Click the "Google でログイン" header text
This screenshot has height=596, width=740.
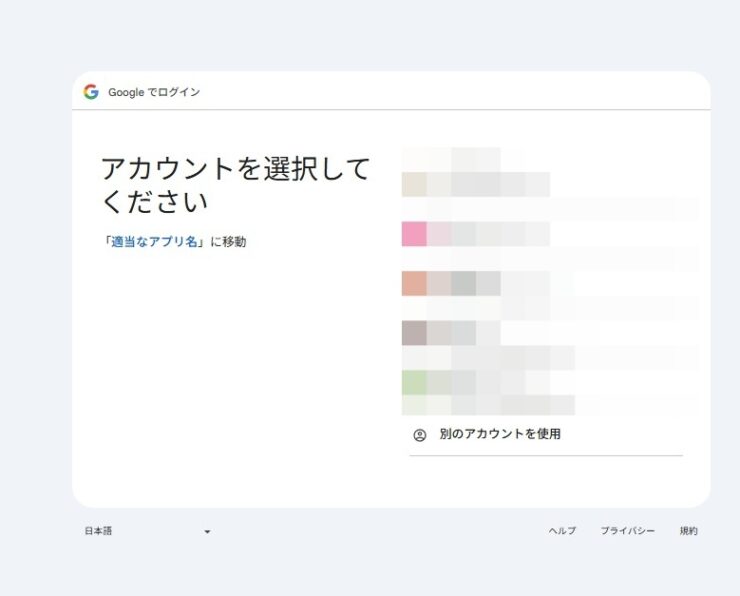pos(154,92)
